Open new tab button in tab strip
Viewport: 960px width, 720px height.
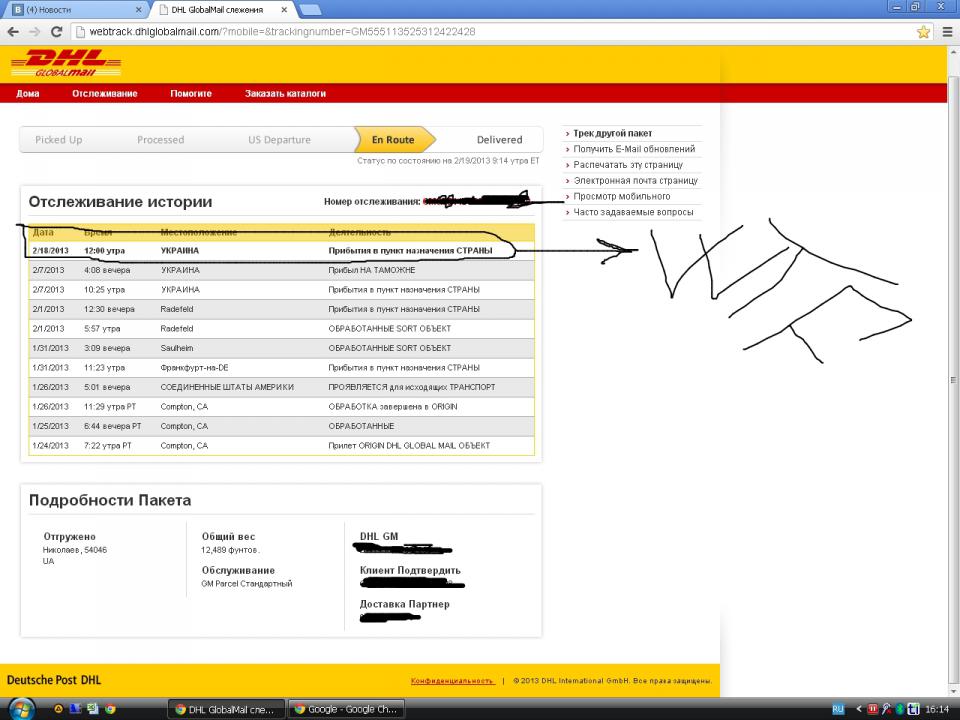coord(310,9)
